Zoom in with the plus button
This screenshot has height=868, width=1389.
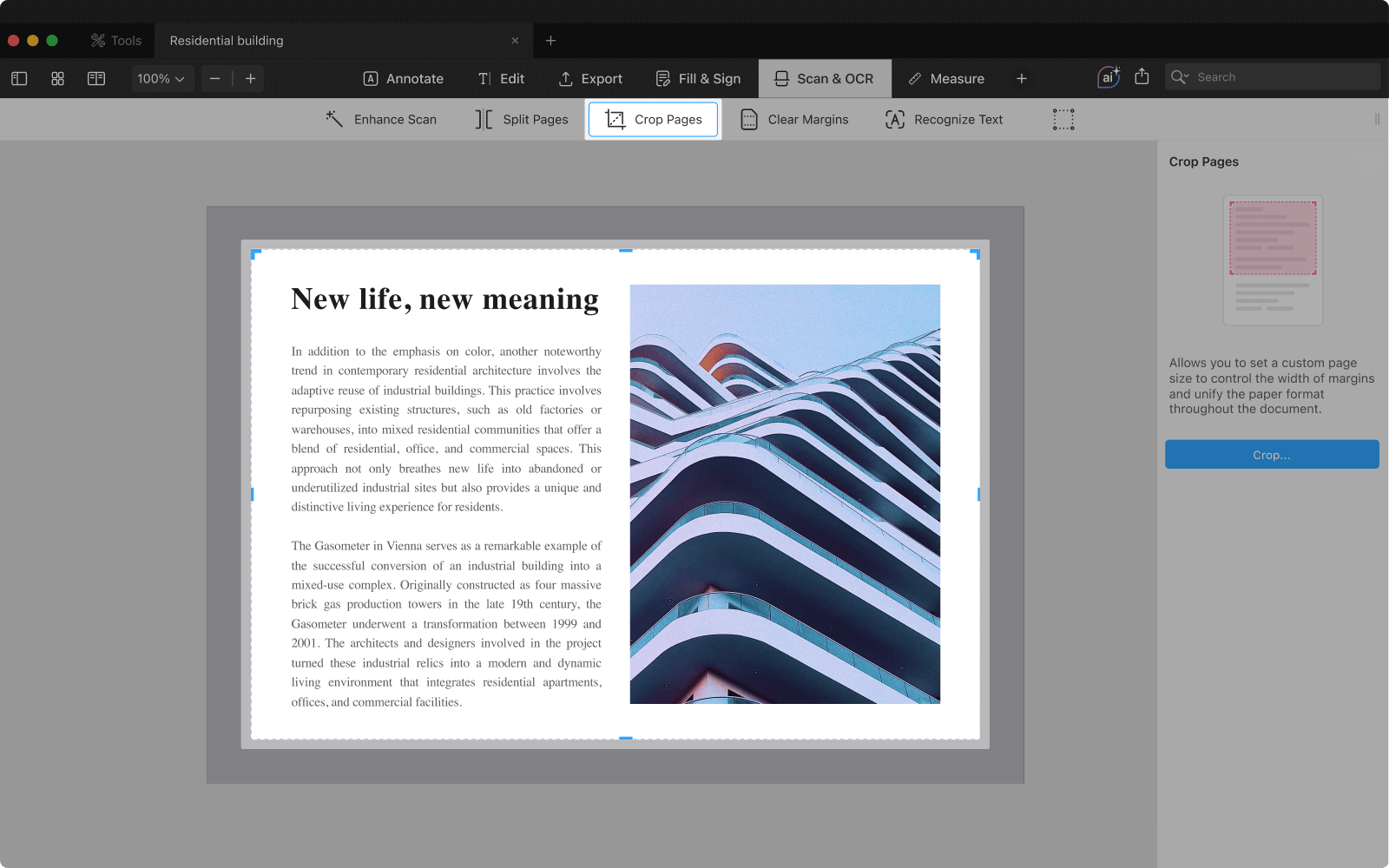pos(251,78)
